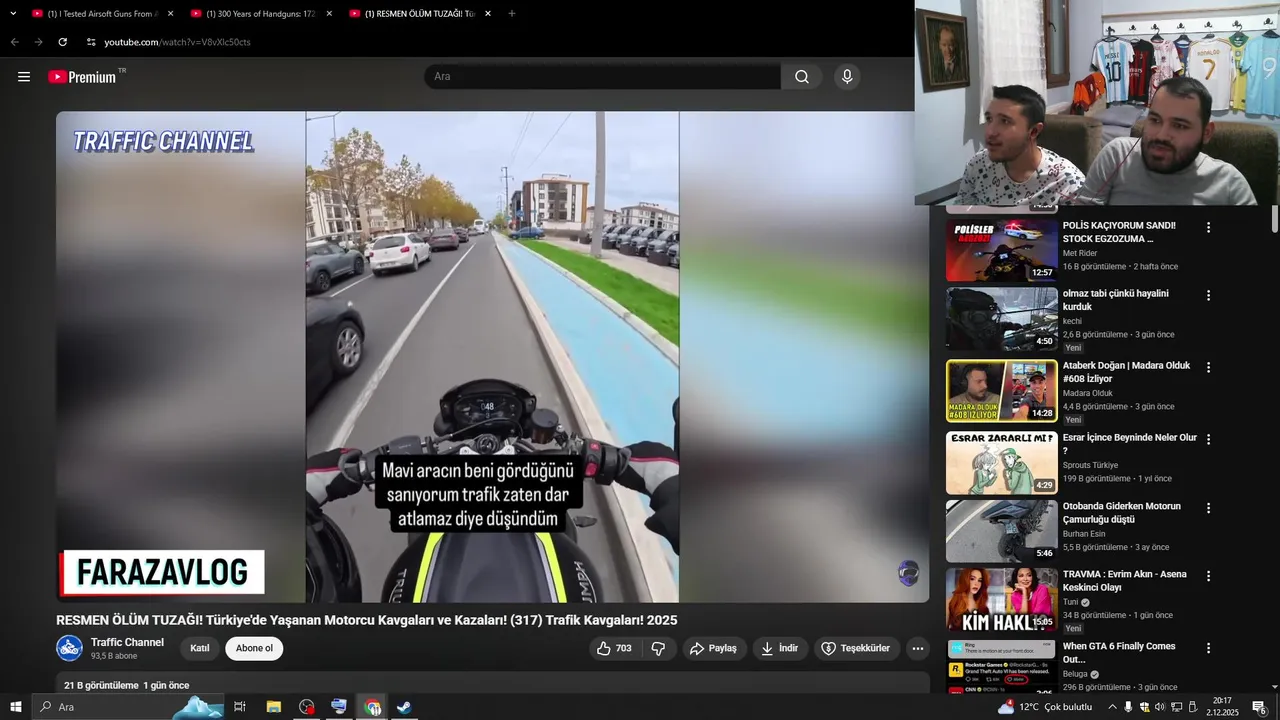Open options menu for TRAVMA video
Image resolution: width=1280 pixels, height=720 pixels.
[1208, 576]
